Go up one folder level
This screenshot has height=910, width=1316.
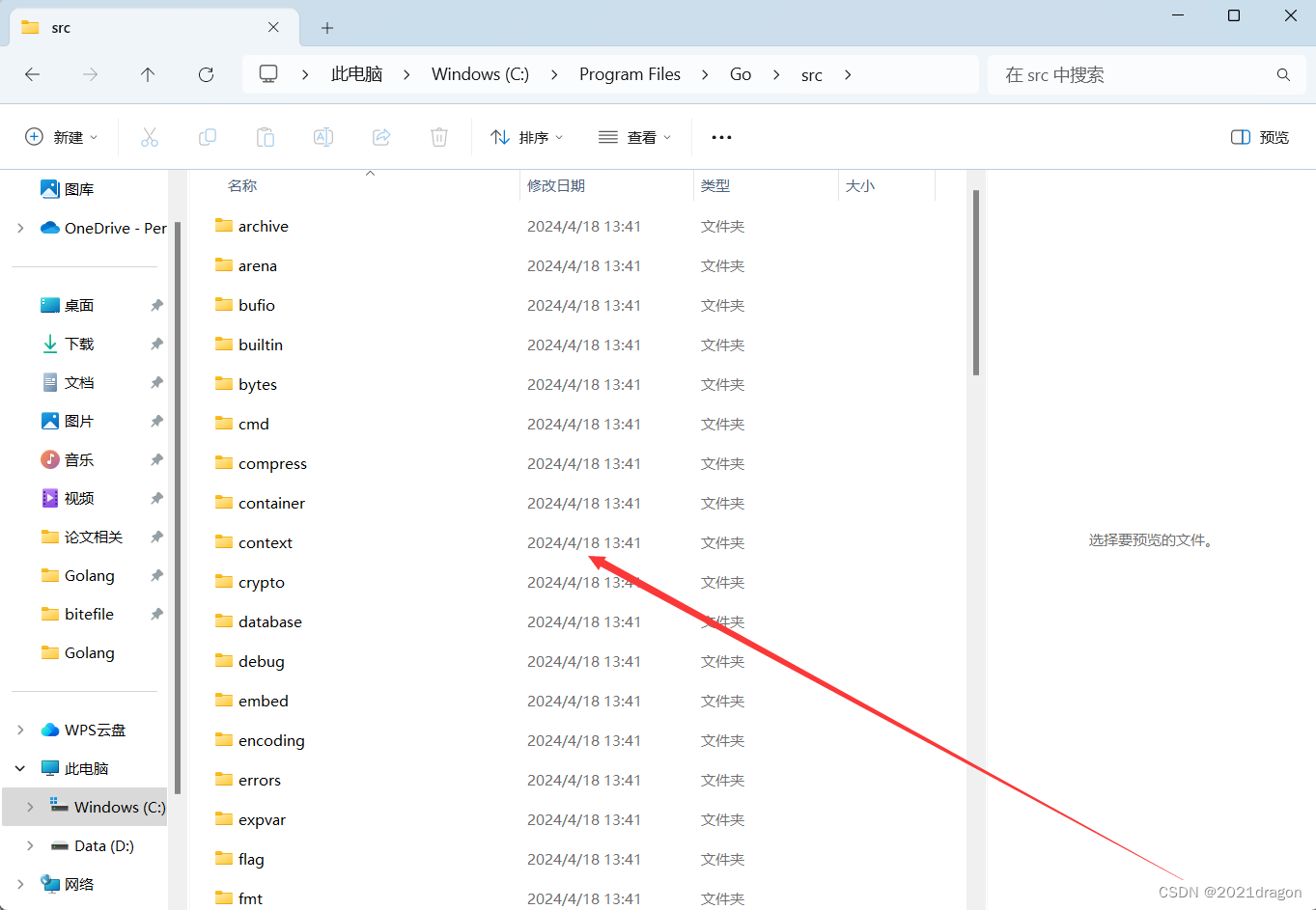148,74
